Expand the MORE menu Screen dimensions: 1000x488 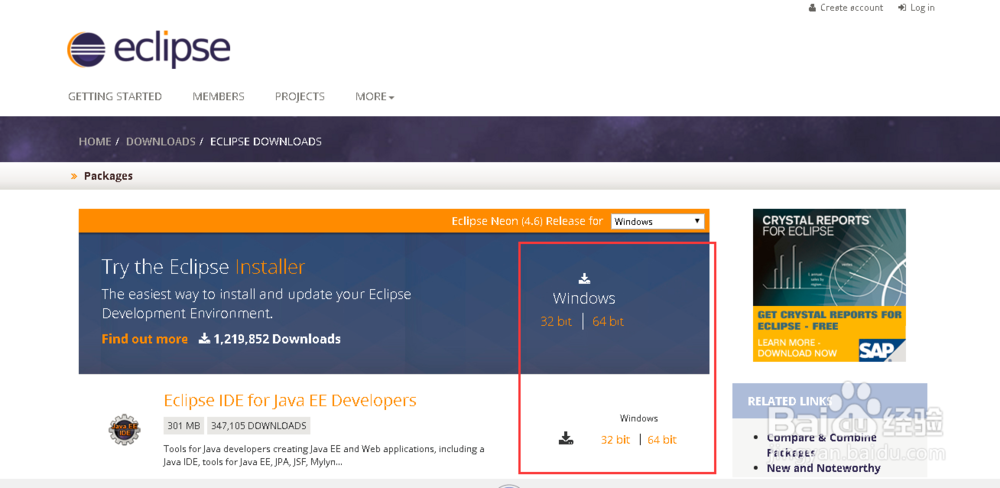tap(374, 96)
